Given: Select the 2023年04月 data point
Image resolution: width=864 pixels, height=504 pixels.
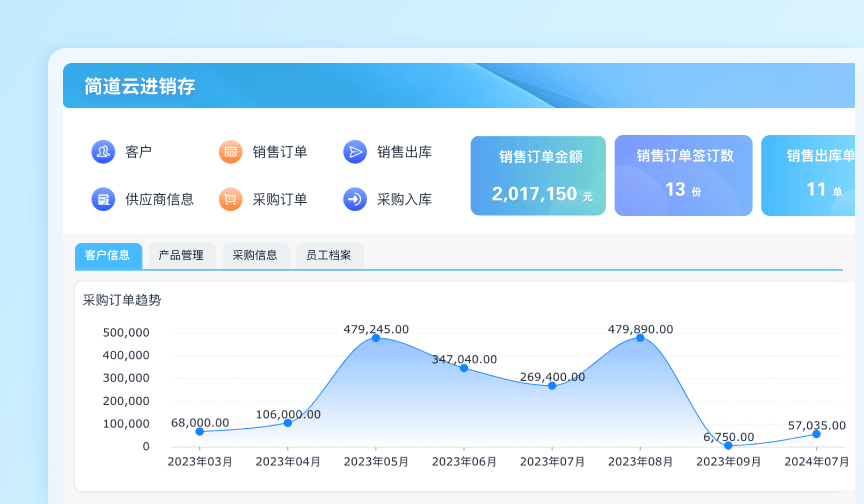Looking at the screenshot, I should tap(288, 422).
